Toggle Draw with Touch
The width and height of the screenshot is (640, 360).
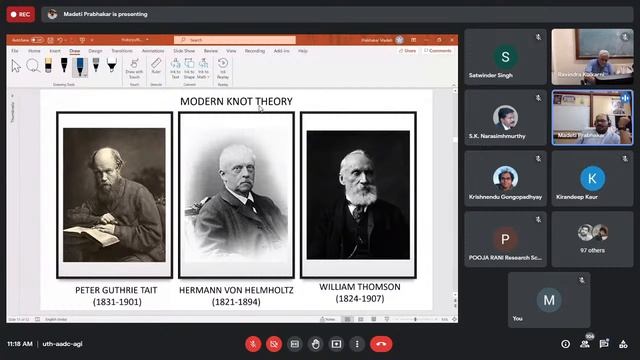(134, 69)
